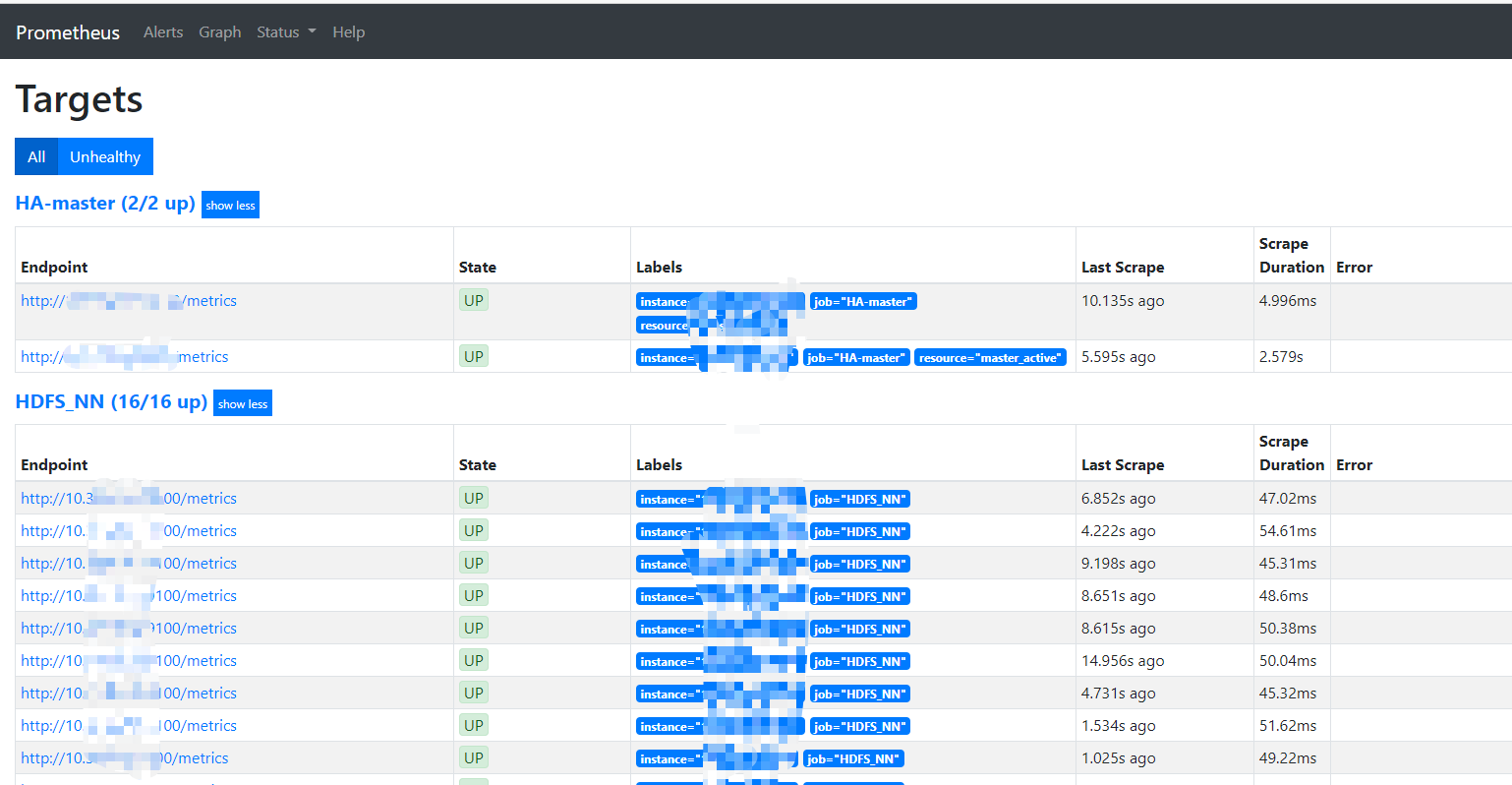Viewport: 1512px width, 785px height.
Task: Click job="HDFS_NN" badge in the 49.22ms row
Action: (853, 759)
